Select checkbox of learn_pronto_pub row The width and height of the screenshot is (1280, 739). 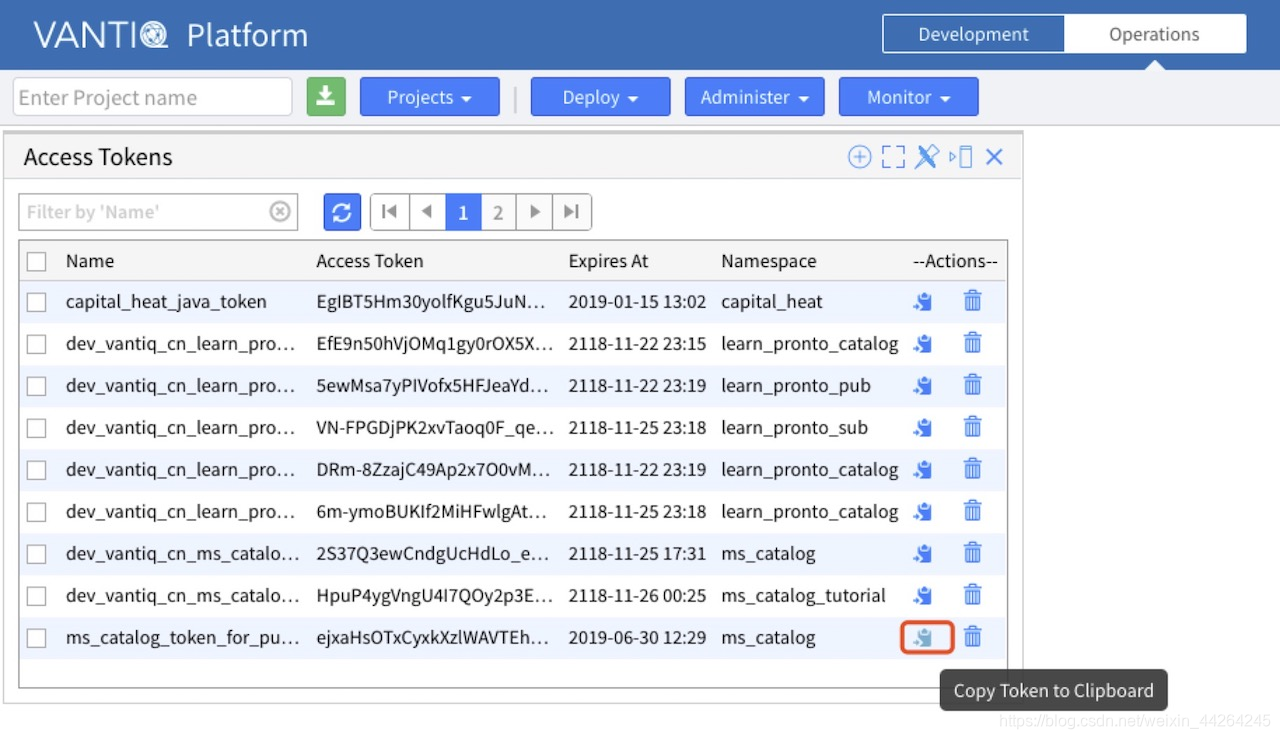pyautogui.click(x=37, y=386)
